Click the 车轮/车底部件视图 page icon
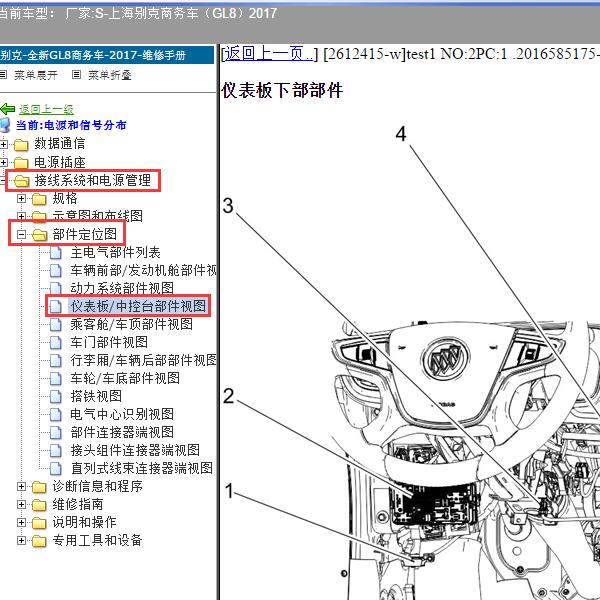The width and height of the screenshot is (600, 600). coord(56,378)
